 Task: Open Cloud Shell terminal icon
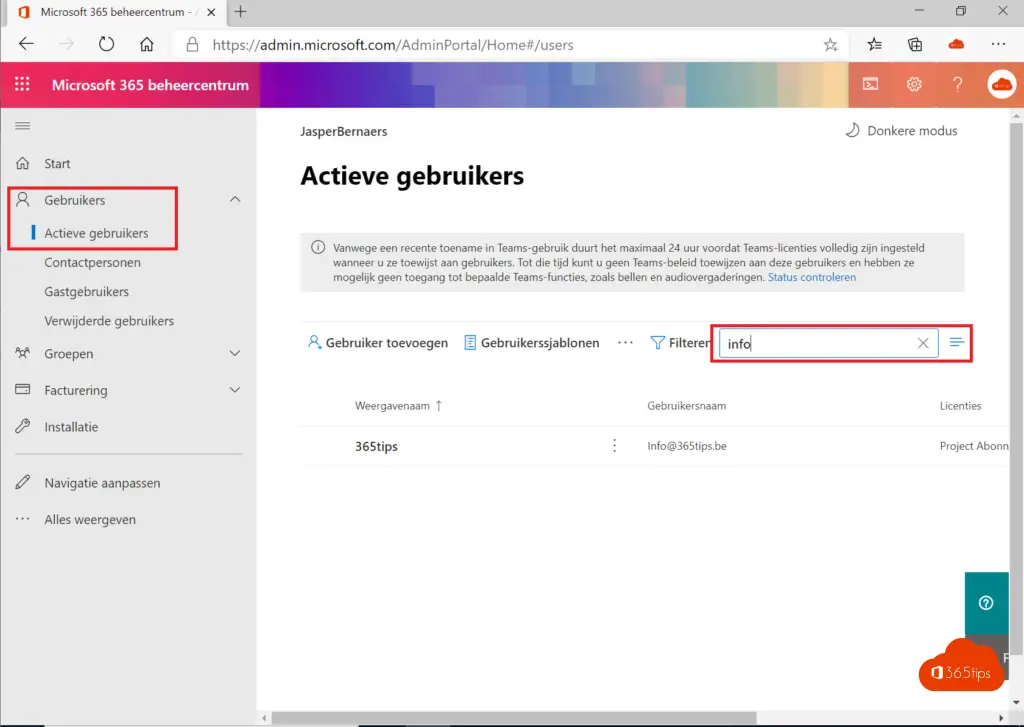coord(870,84)
